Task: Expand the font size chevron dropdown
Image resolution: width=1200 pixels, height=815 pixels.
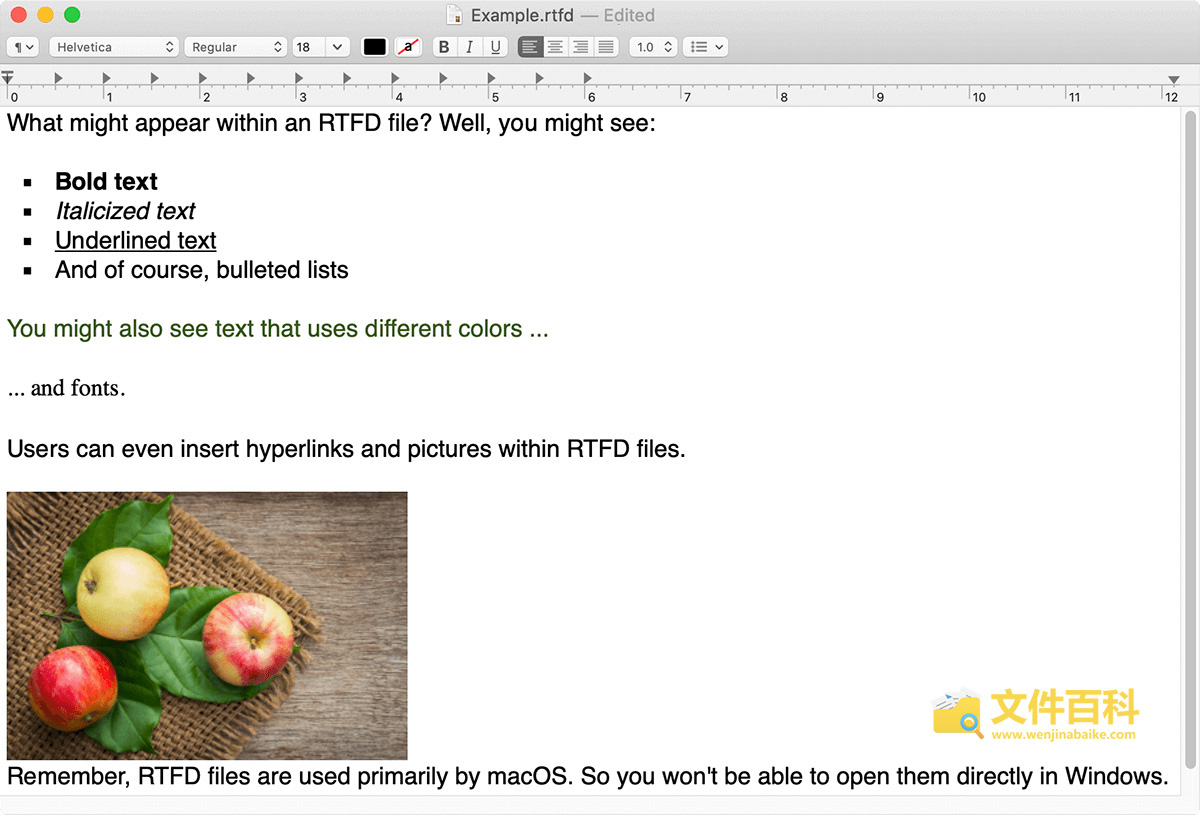Action: 337,47
